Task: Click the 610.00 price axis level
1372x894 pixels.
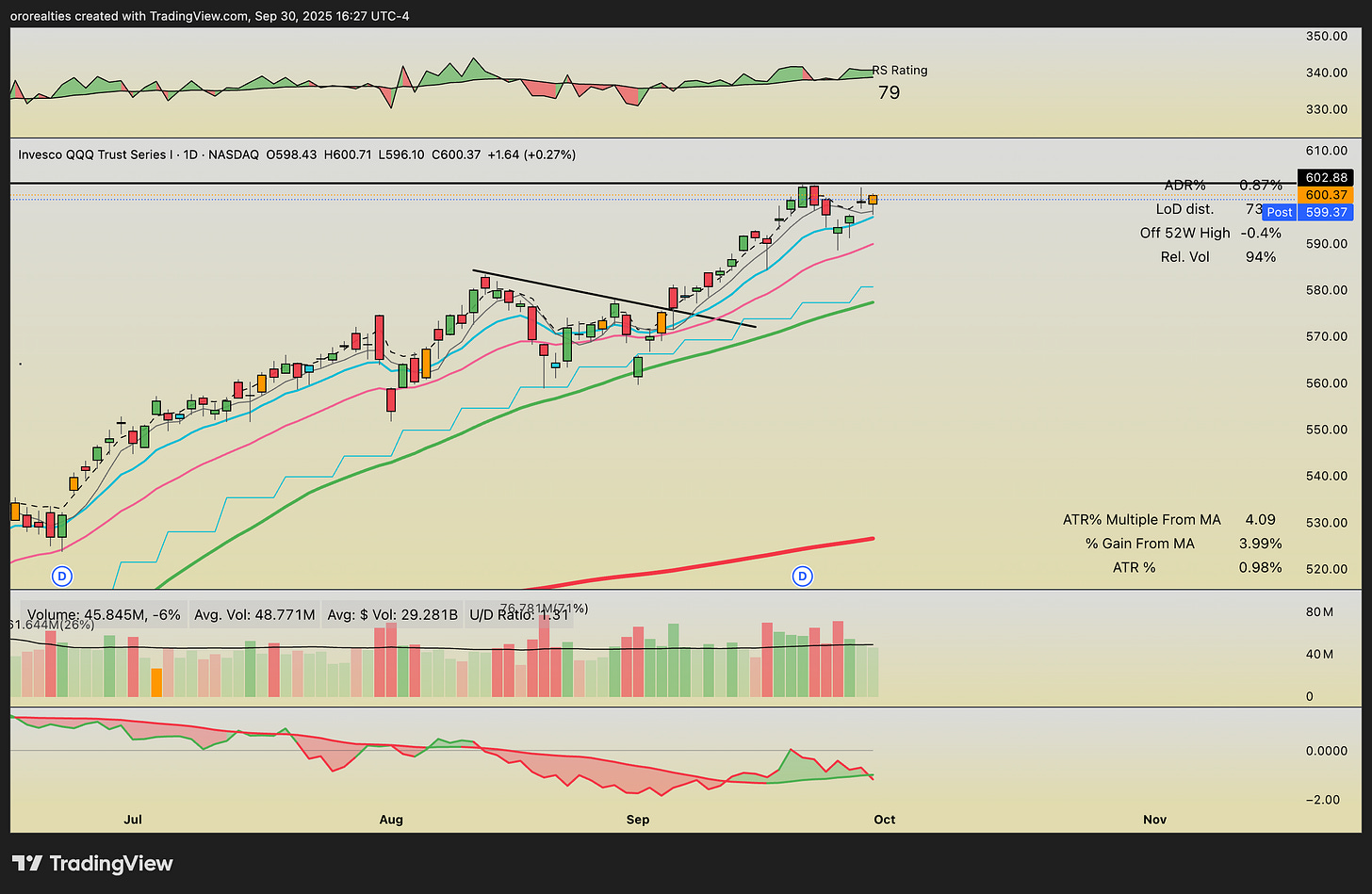Action: [x=1328, y=150]
